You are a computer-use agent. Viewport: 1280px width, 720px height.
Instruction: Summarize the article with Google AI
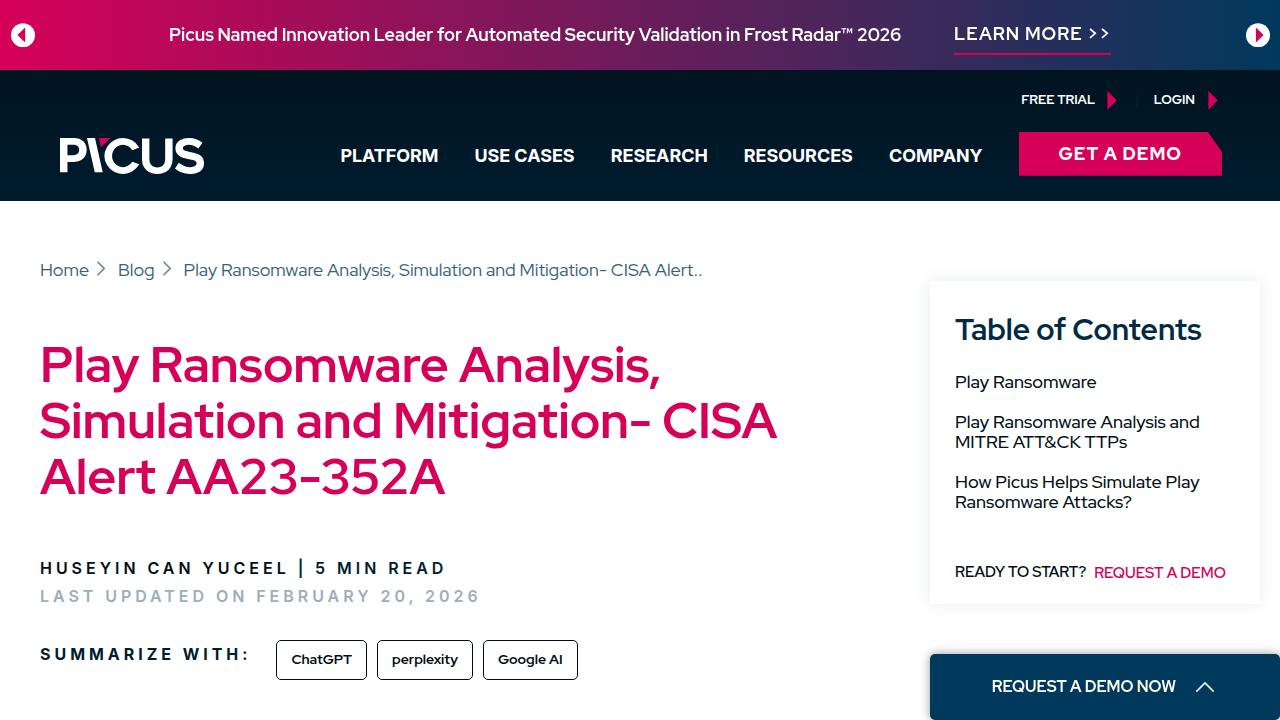[x=530, y=660]
